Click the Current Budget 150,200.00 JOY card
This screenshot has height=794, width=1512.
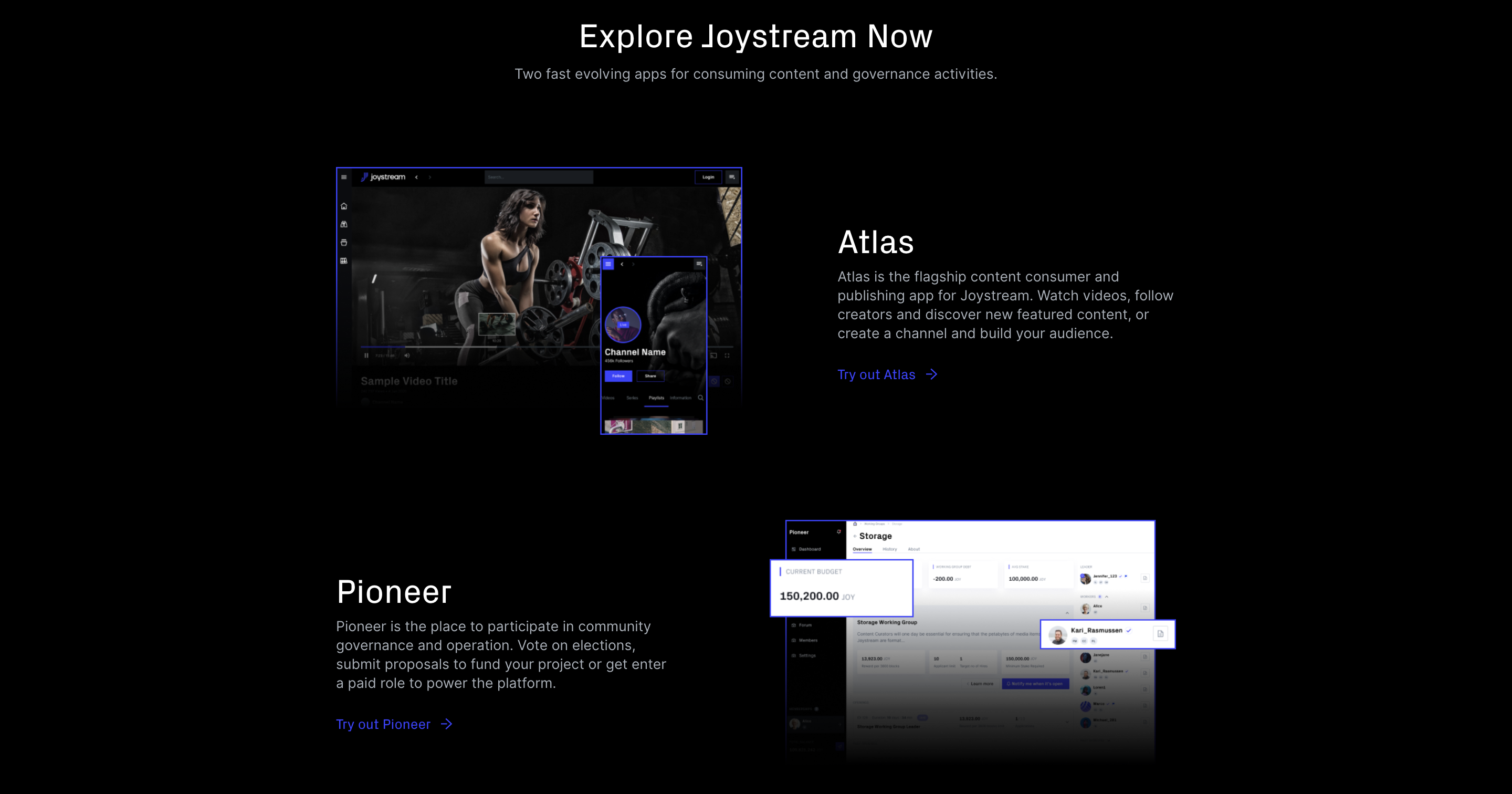click(x=841, y=588)
